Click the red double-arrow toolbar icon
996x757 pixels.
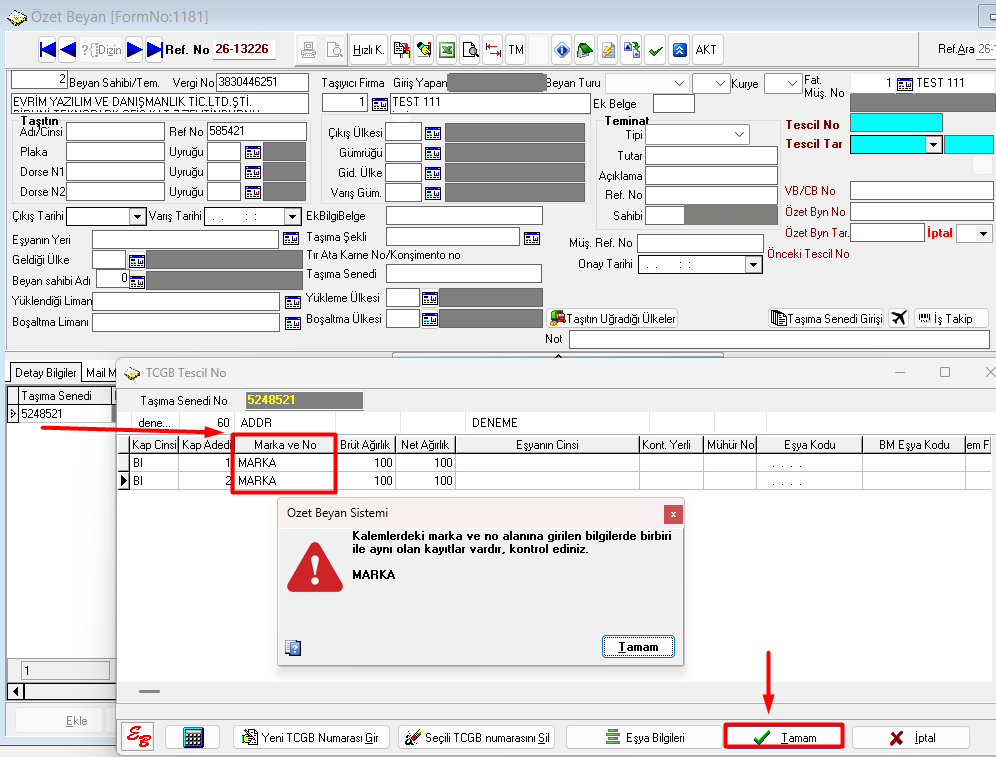[493, 50]
